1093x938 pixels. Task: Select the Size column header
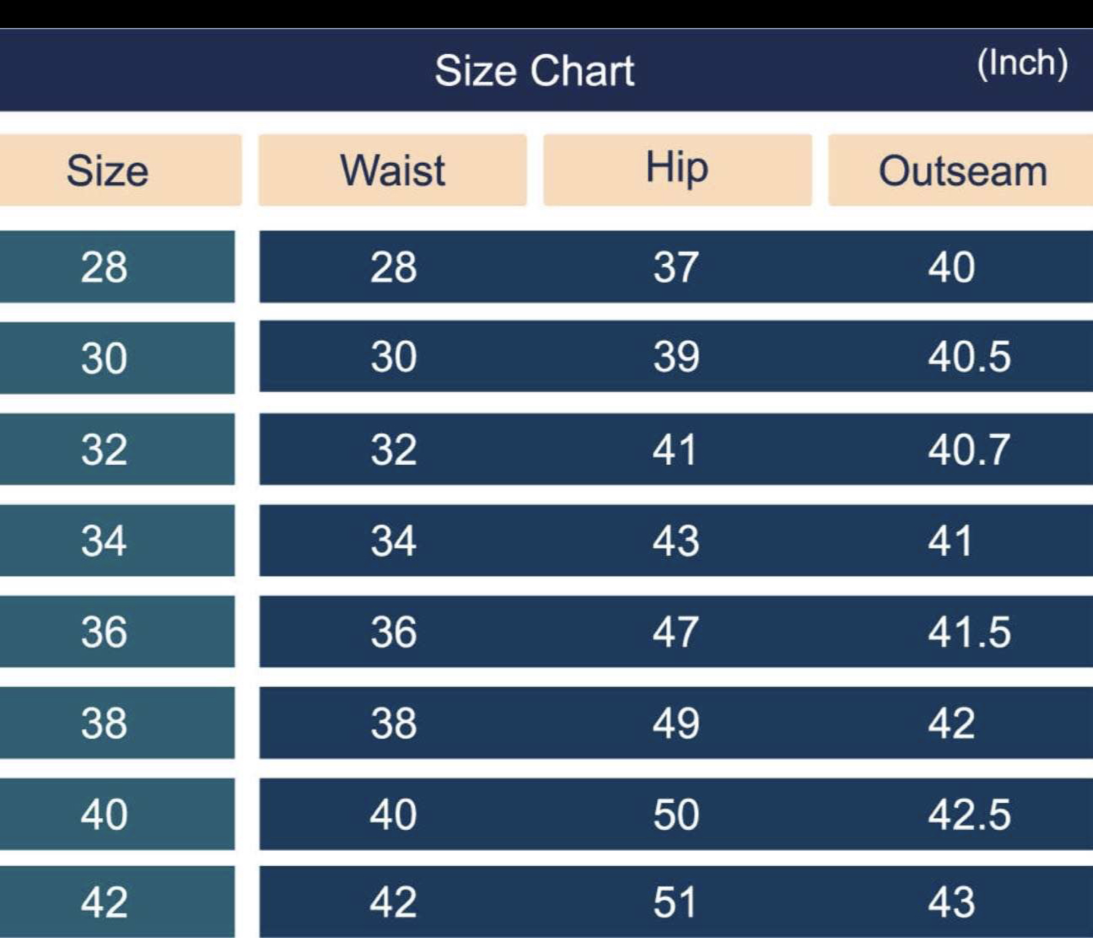[x=107, y=171]
